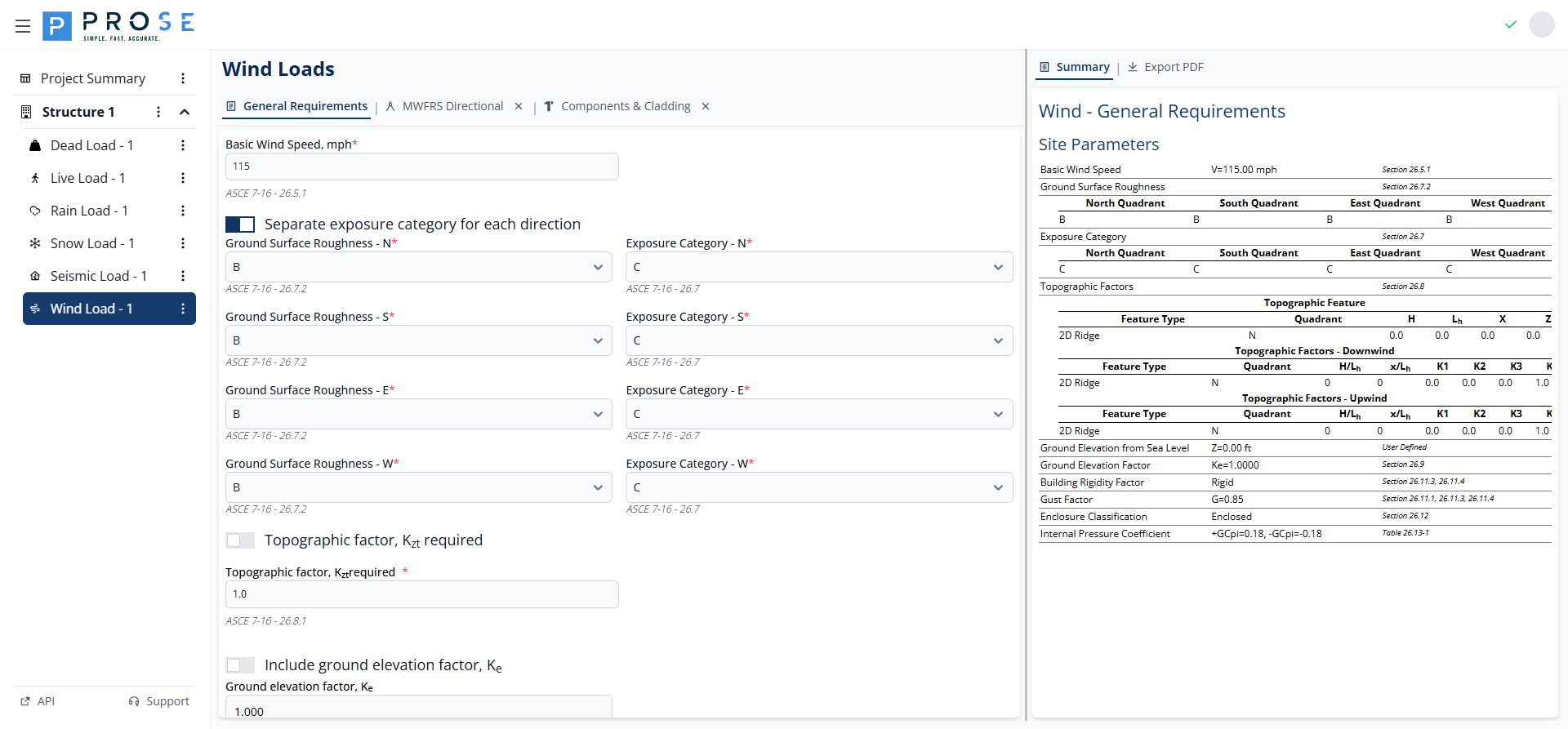The height and width of the screenshot is (729, 1568).
Task: Open Exposure Category - S dropdown
Action: tap(818, 340)
